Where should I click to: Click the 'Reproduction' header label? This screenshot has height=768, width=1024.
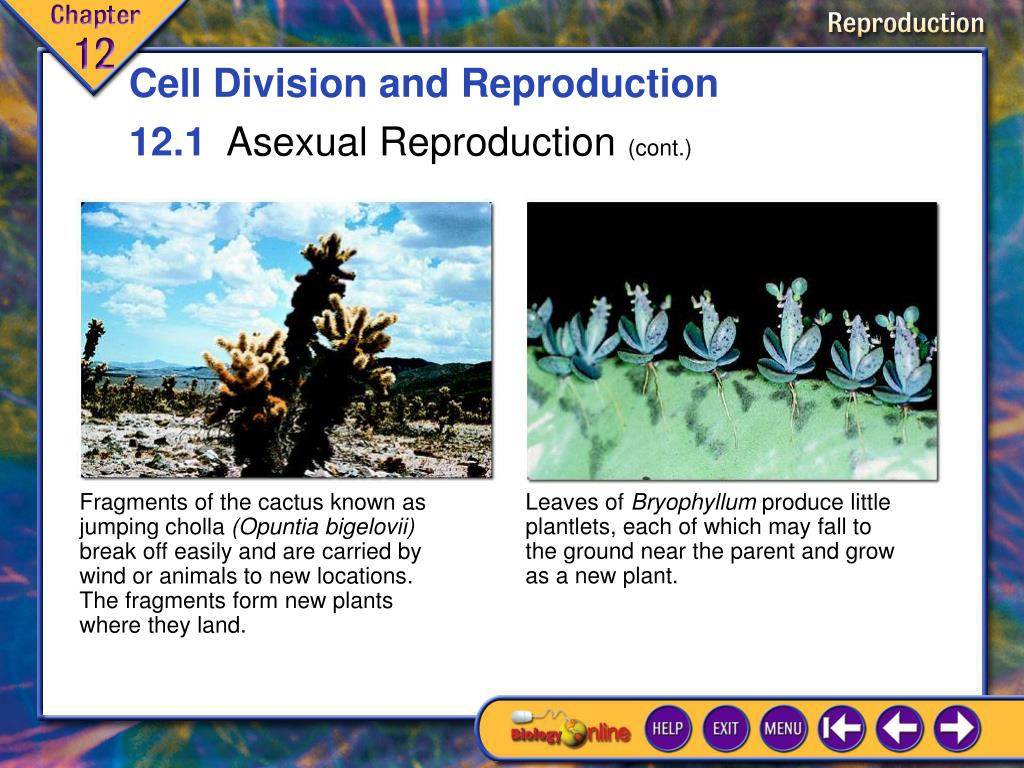coord(905,24)
